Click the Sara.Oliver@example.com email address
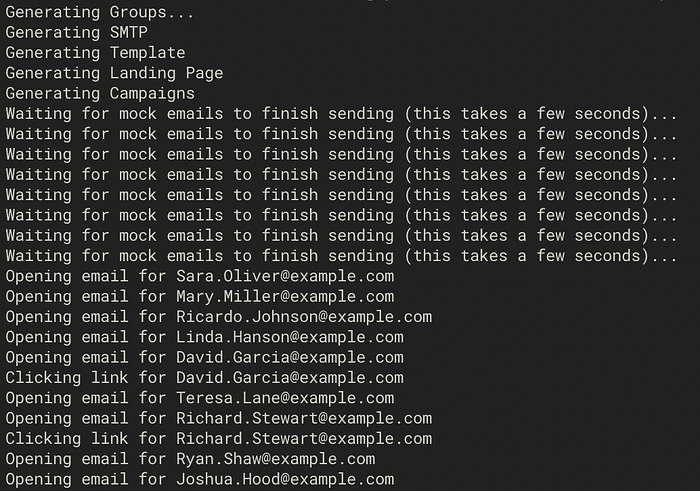 (x=285, y=276)
